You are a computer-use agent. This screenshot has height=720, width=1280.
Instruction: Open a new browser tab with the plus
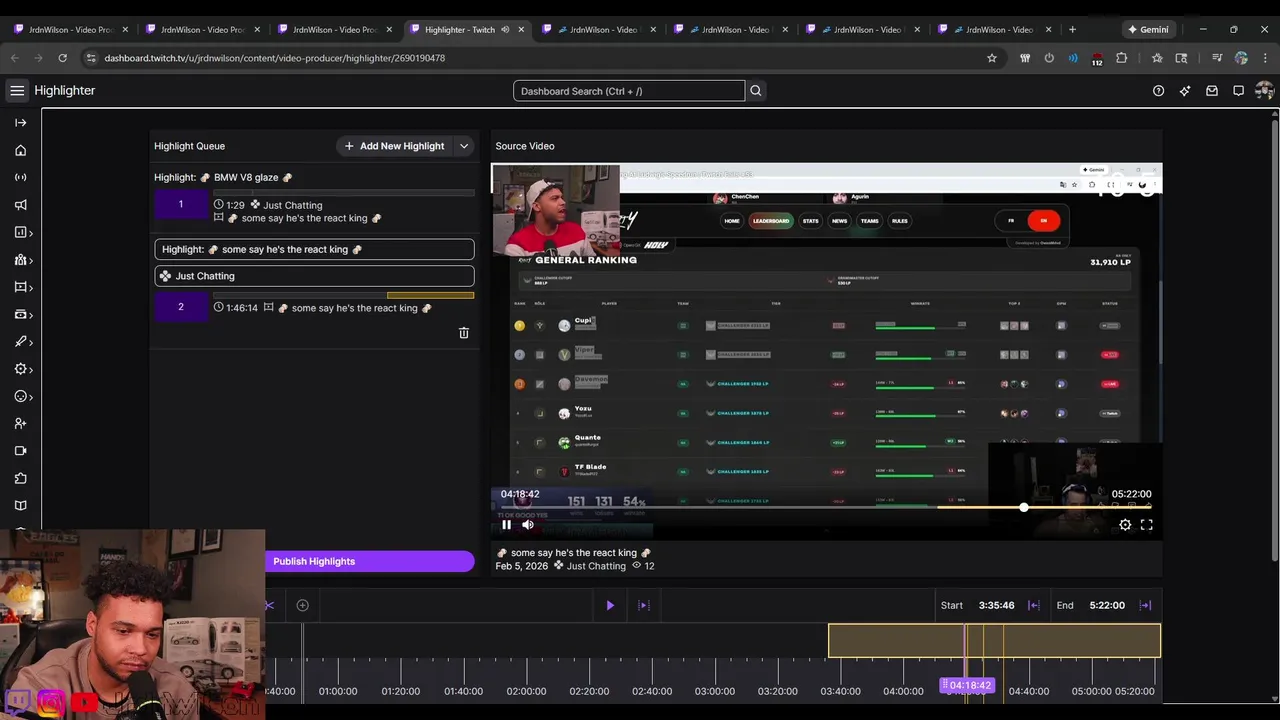click(x=1072, y=29)
